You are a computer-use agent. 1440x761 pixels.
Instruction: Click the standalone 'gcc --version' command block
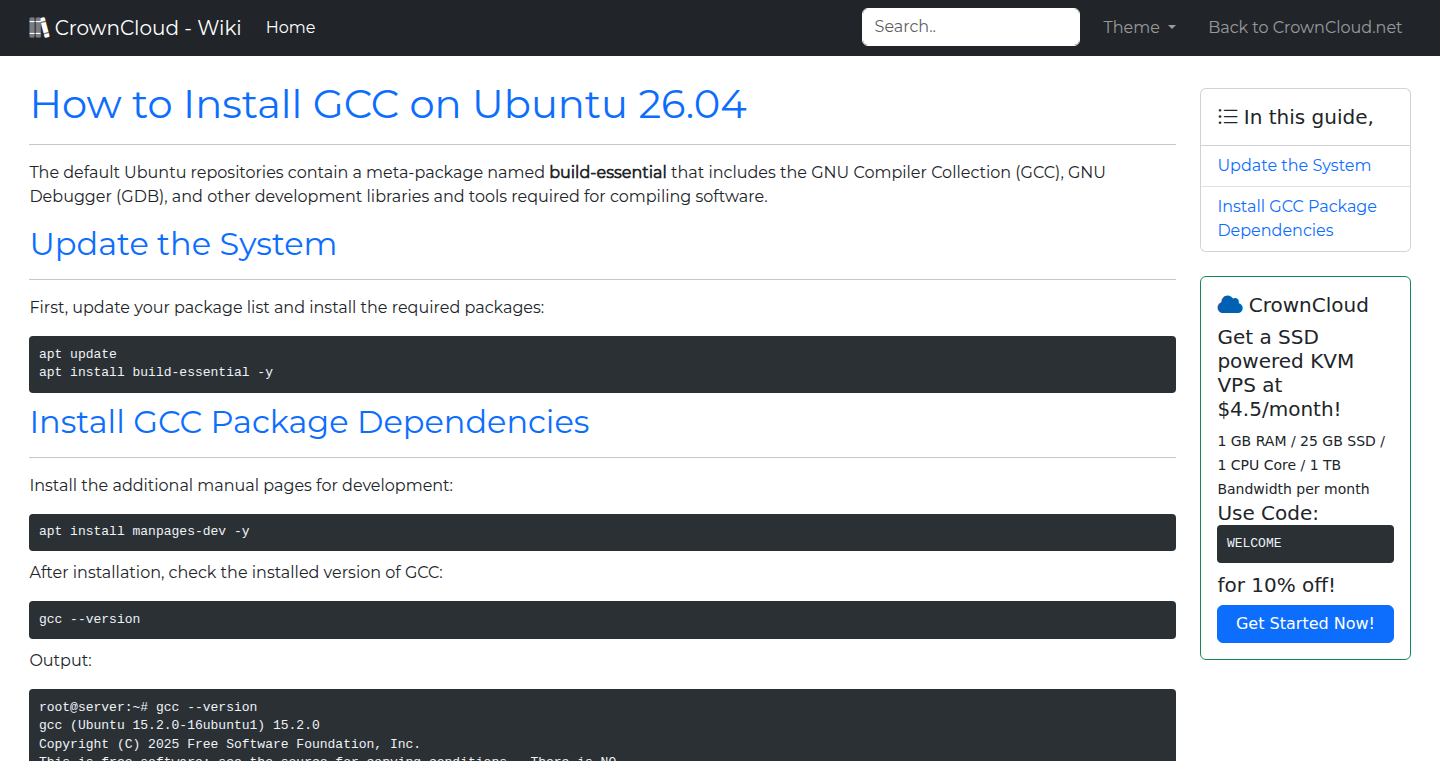click(x=602, y=620)
